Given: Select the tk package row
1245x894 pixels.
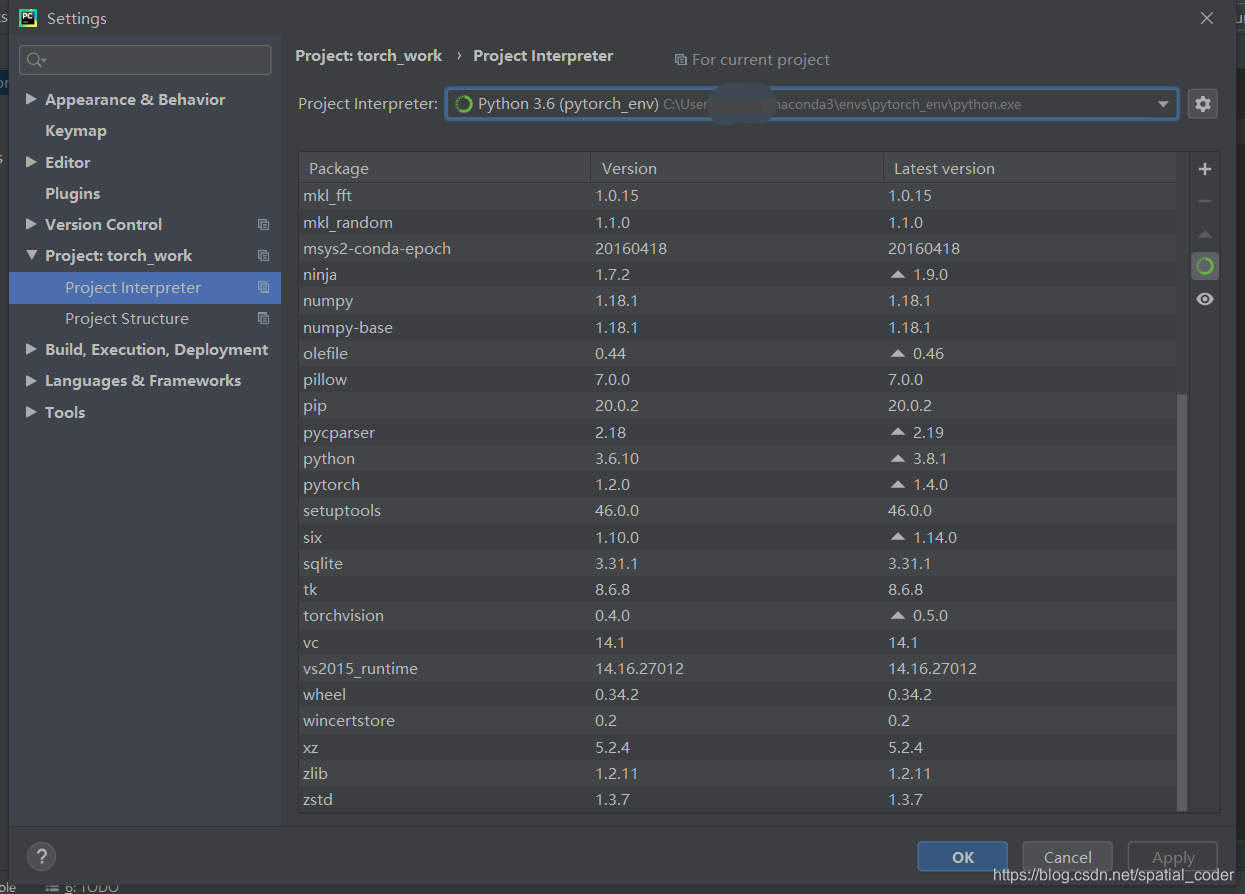Looking at the screenshot, I should click(738, 590).
